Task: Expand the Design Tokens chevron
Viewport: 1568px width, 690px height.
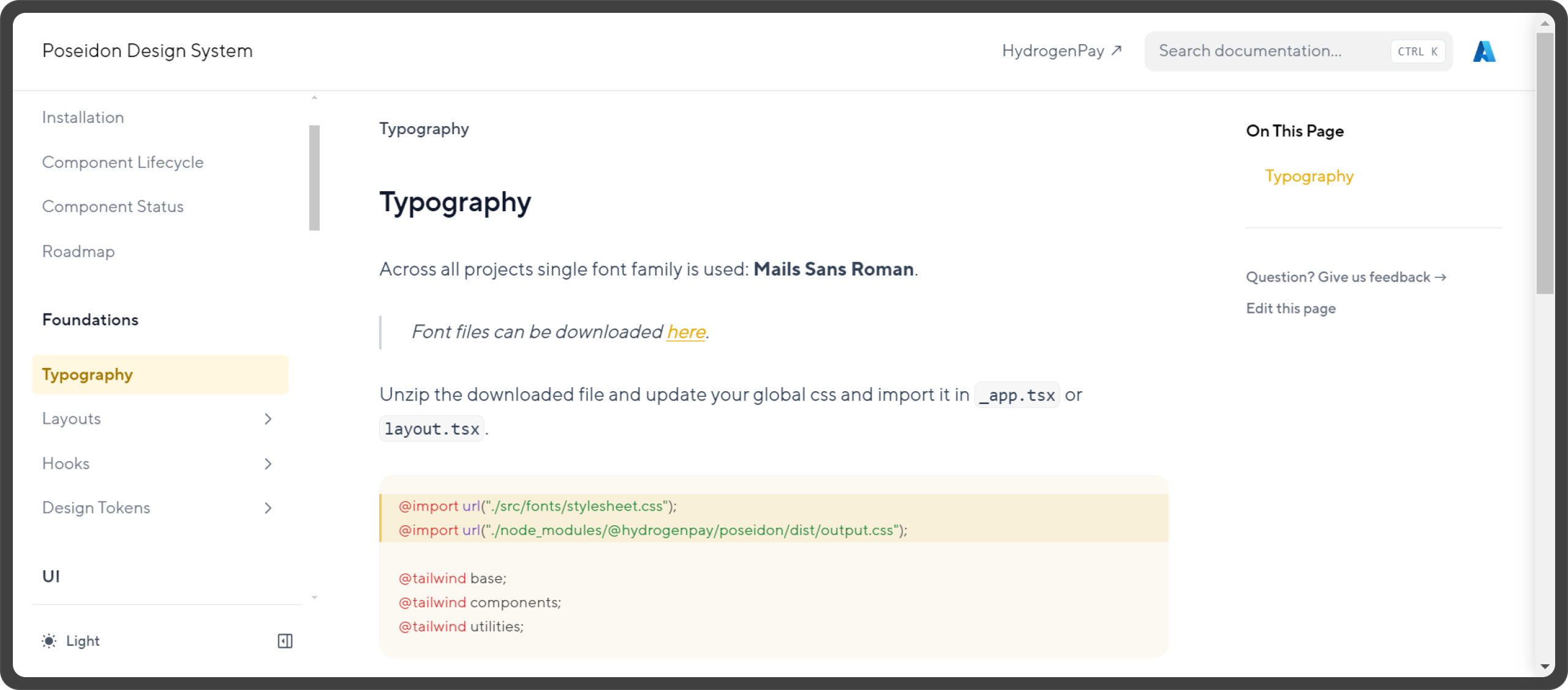Action: point(268,508)
